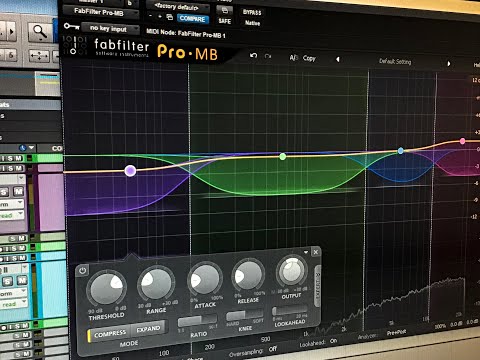Click the COMPARE button
Viewport: 480px width, 360px height.
click(x=193, y=19)
